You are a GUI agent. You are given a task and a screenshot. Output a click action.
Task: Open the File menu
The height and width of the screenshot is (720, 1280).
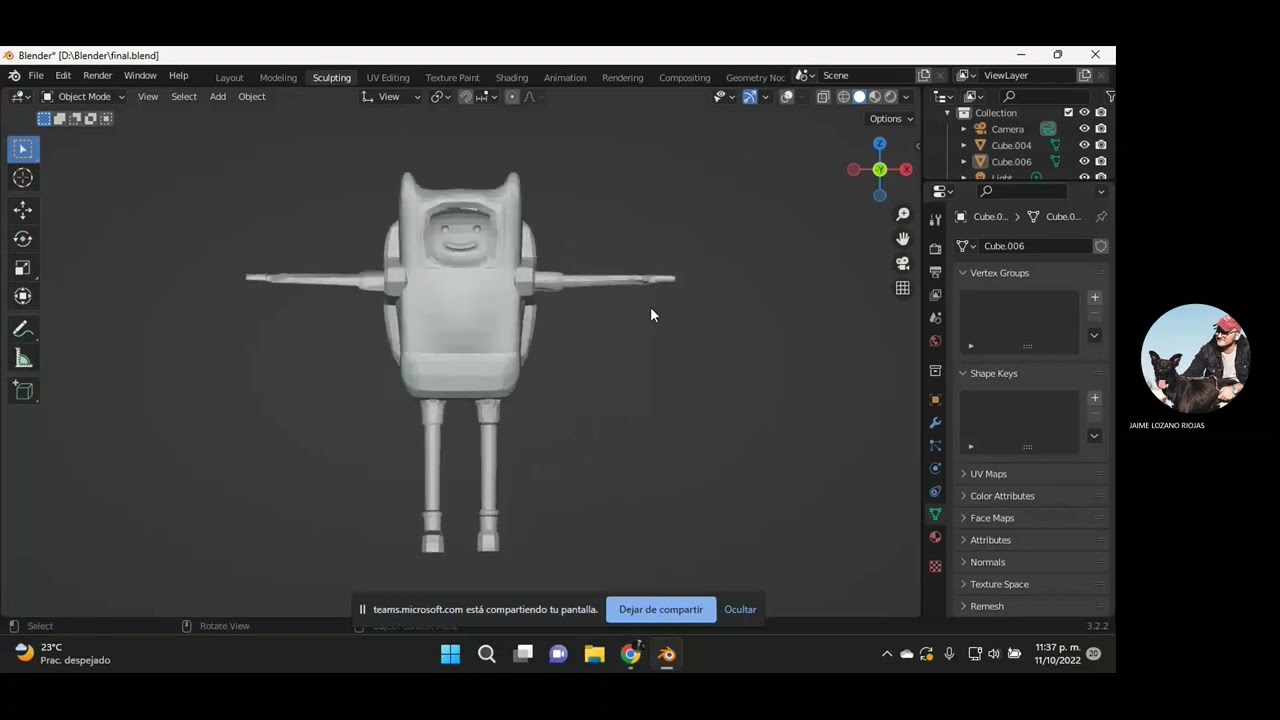(36, 76)
